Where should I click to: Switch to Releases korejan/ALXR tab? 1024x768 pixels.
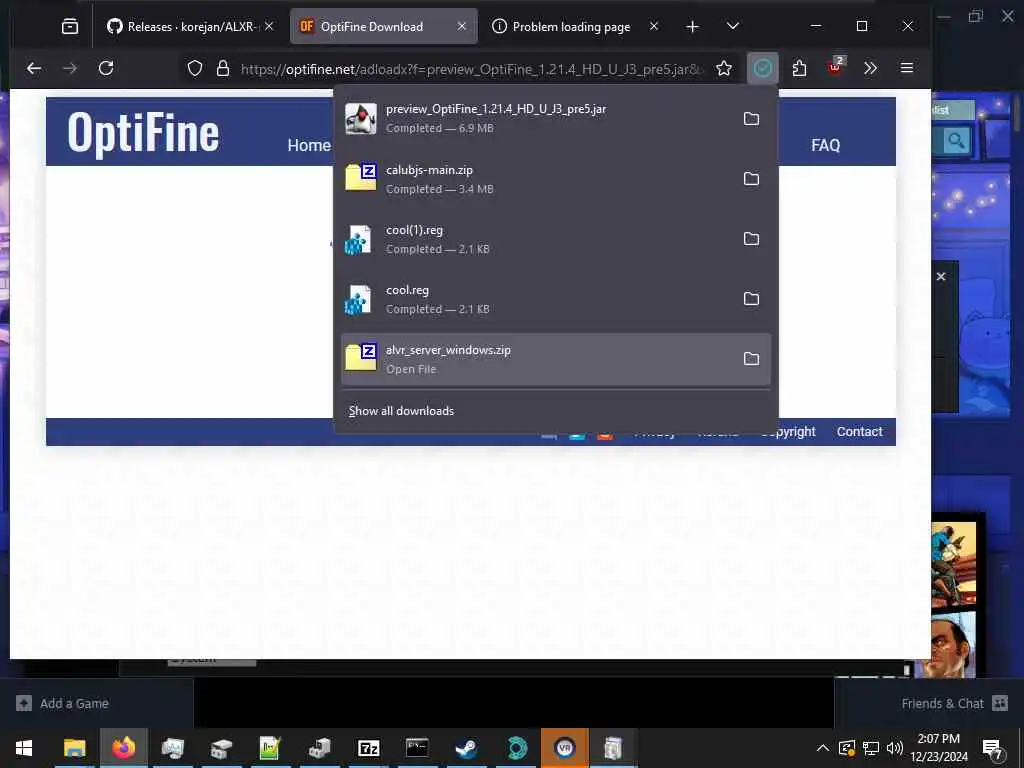pyautogui.click(x=182, y=27)
